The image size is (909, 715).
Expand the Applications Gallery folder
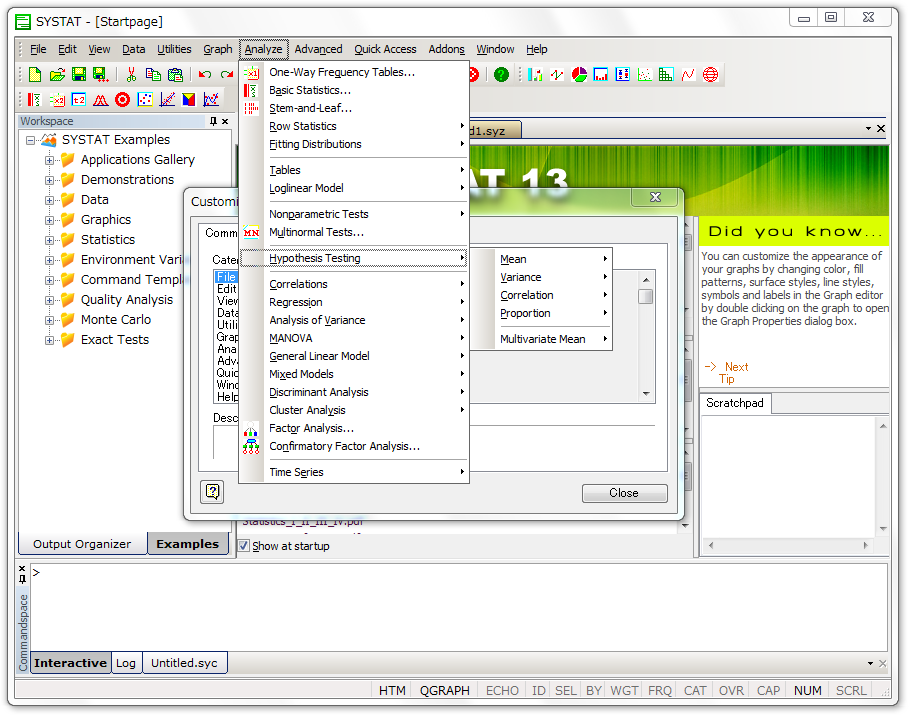(49, 160)
